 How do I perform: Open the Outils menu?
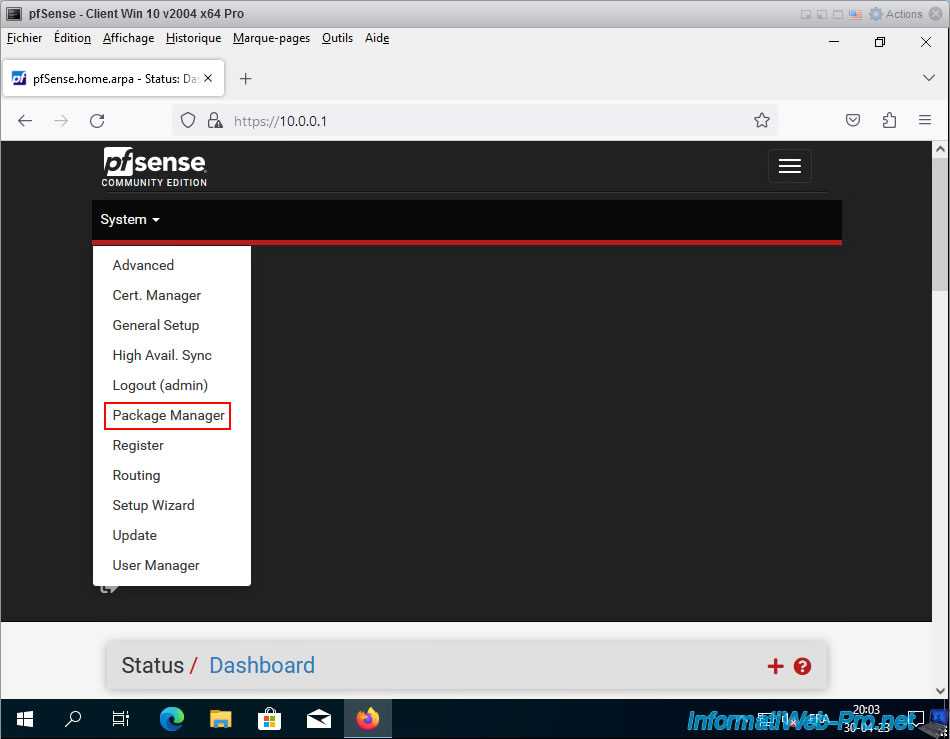337,38
